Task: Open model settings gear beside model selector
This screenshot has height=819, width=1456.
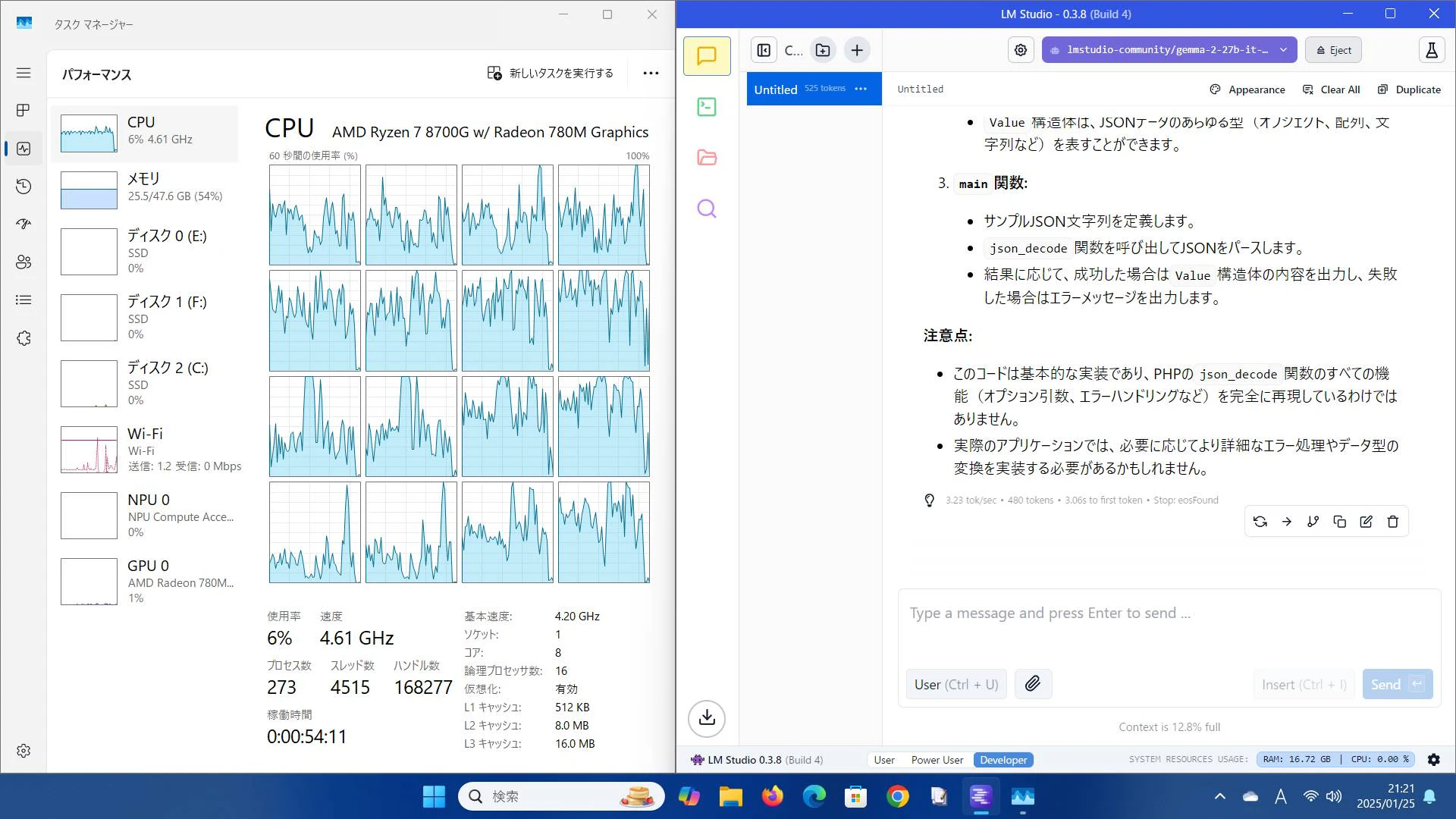Action: (x=1021, y=50)
